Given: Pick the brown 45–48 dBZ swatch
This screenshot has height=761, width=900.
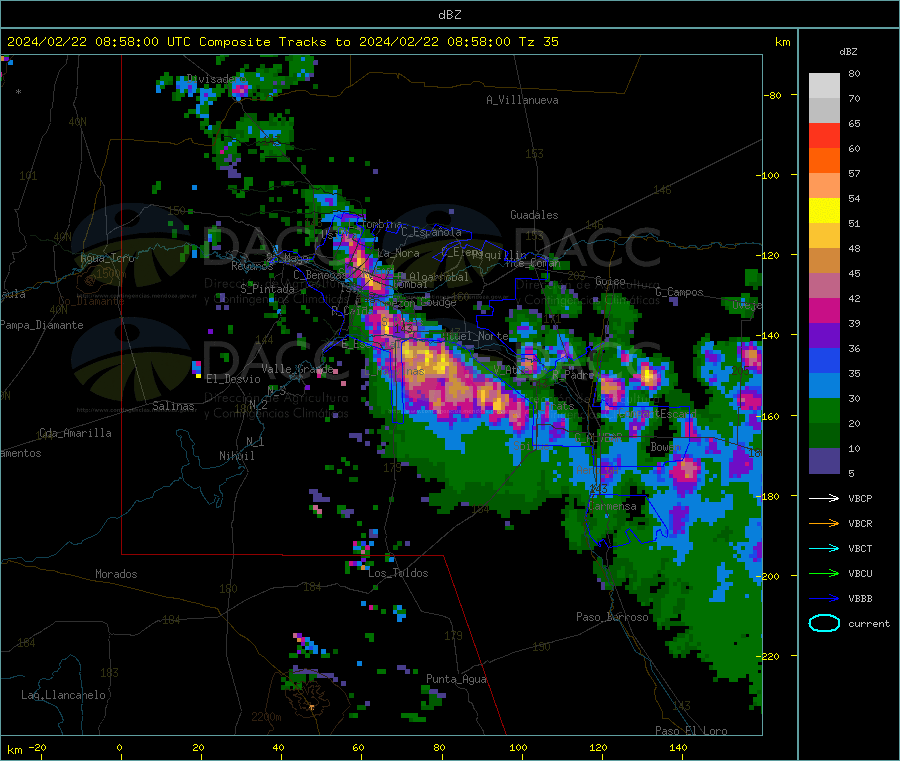Looking at the screenshot, I should 824,261.
